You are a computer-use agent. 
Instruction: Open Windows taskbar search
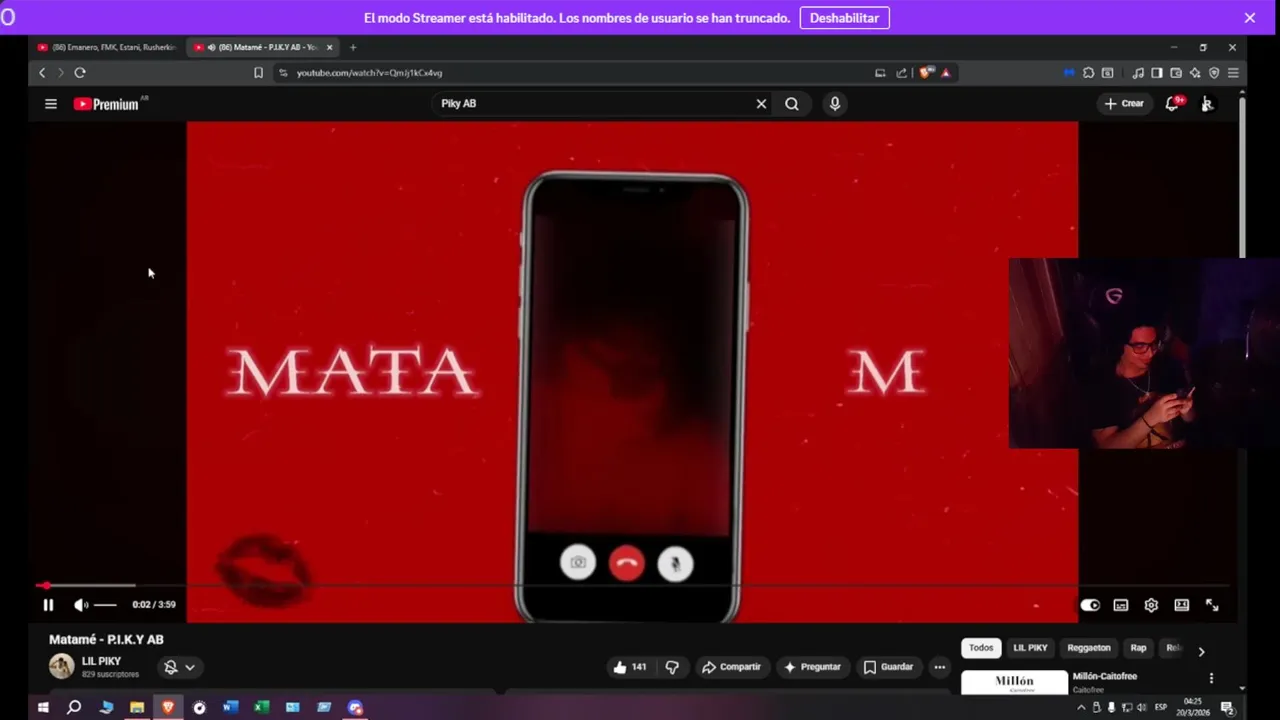click(74, 707)
